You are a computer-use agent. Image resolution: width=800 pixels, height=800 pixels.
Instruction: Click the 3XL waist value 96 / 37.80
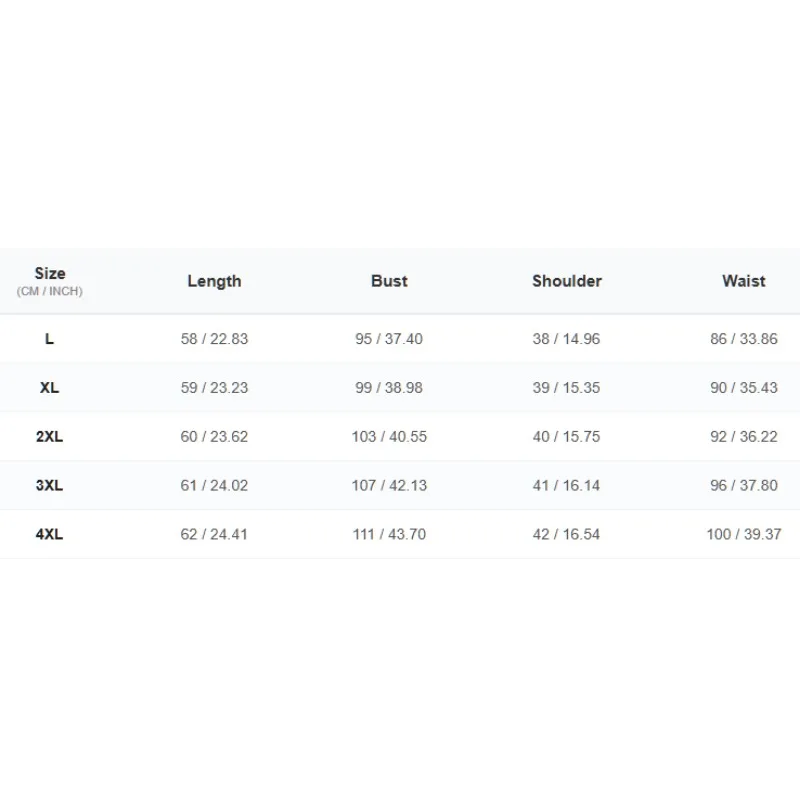coord(744,485)
